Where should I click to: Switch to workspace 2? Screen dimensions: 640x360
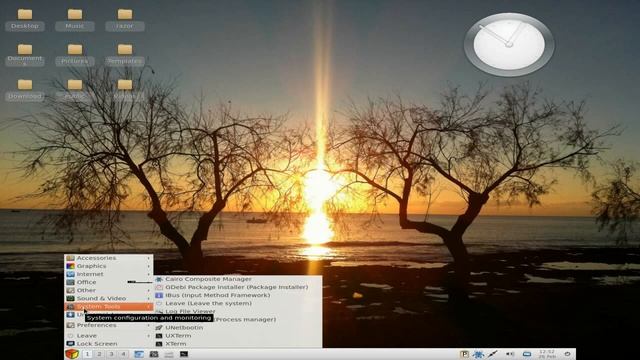(99, 354)
